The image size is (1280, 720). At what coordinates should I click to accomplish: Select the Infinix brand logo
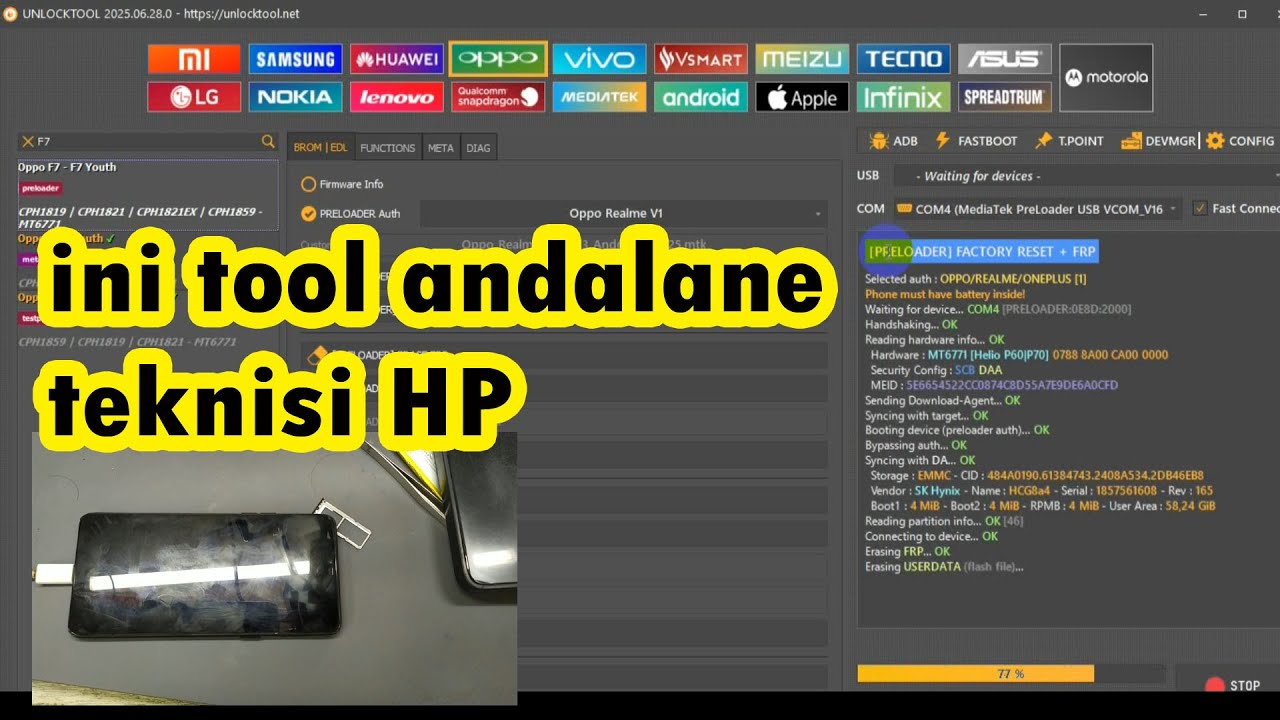pos(903,97)
